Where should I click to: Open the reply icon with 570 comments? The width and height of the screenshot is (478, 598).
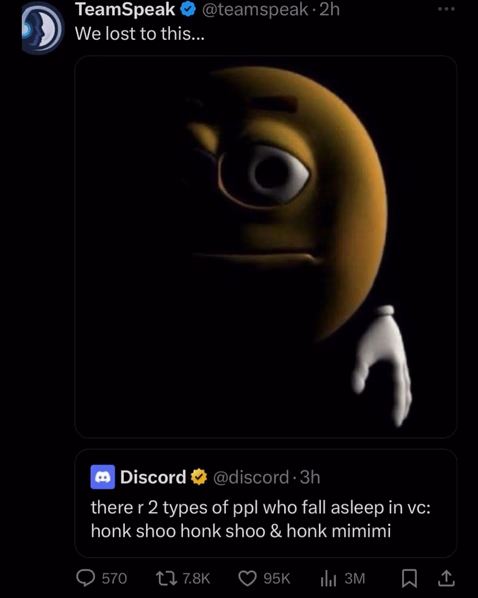tap(86, 578)
